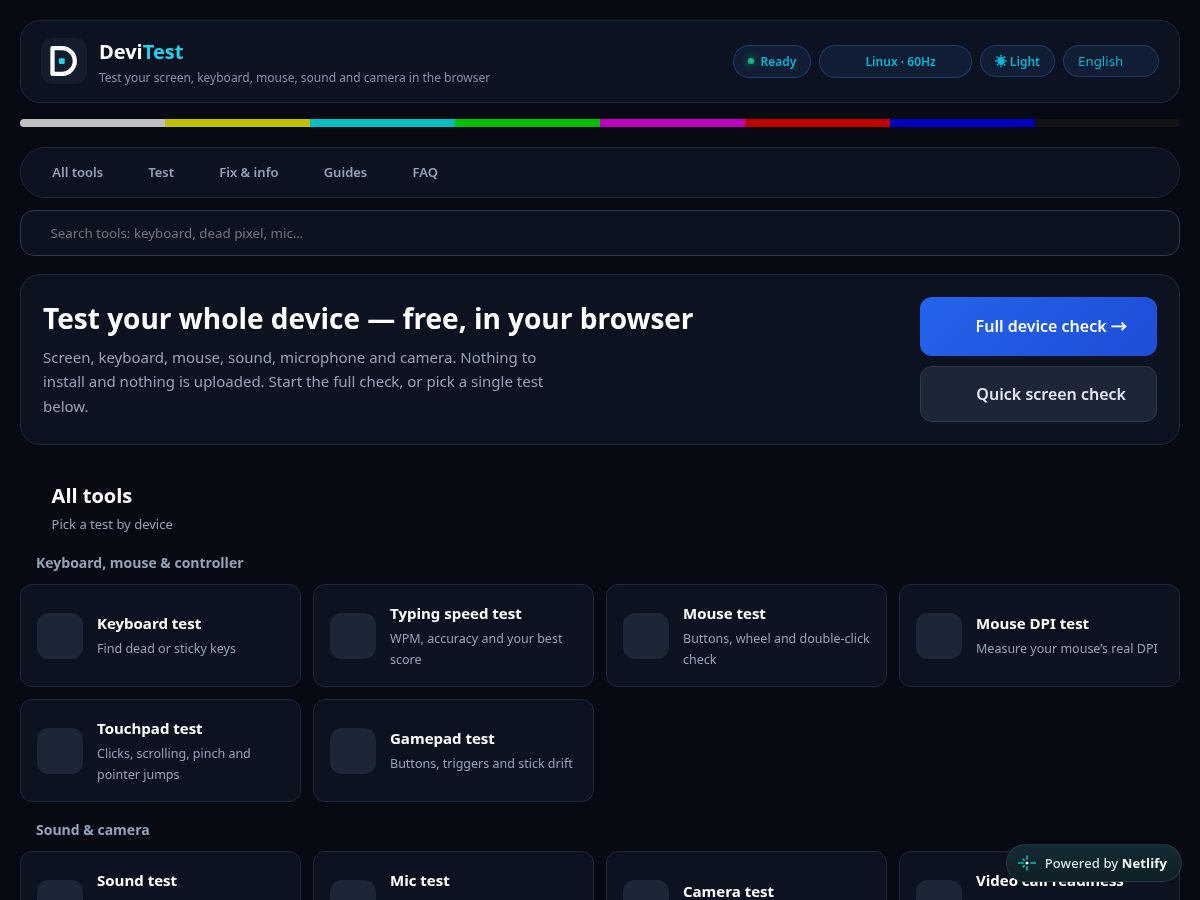The image size is (1200, 900).
Task: Click the red color bar segment
Action: tap(817, 123)
